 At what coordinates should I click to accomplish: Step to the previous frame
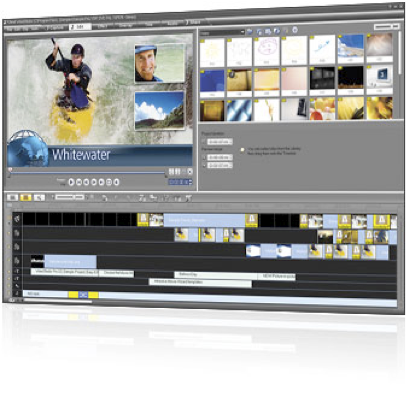[86, 182]
